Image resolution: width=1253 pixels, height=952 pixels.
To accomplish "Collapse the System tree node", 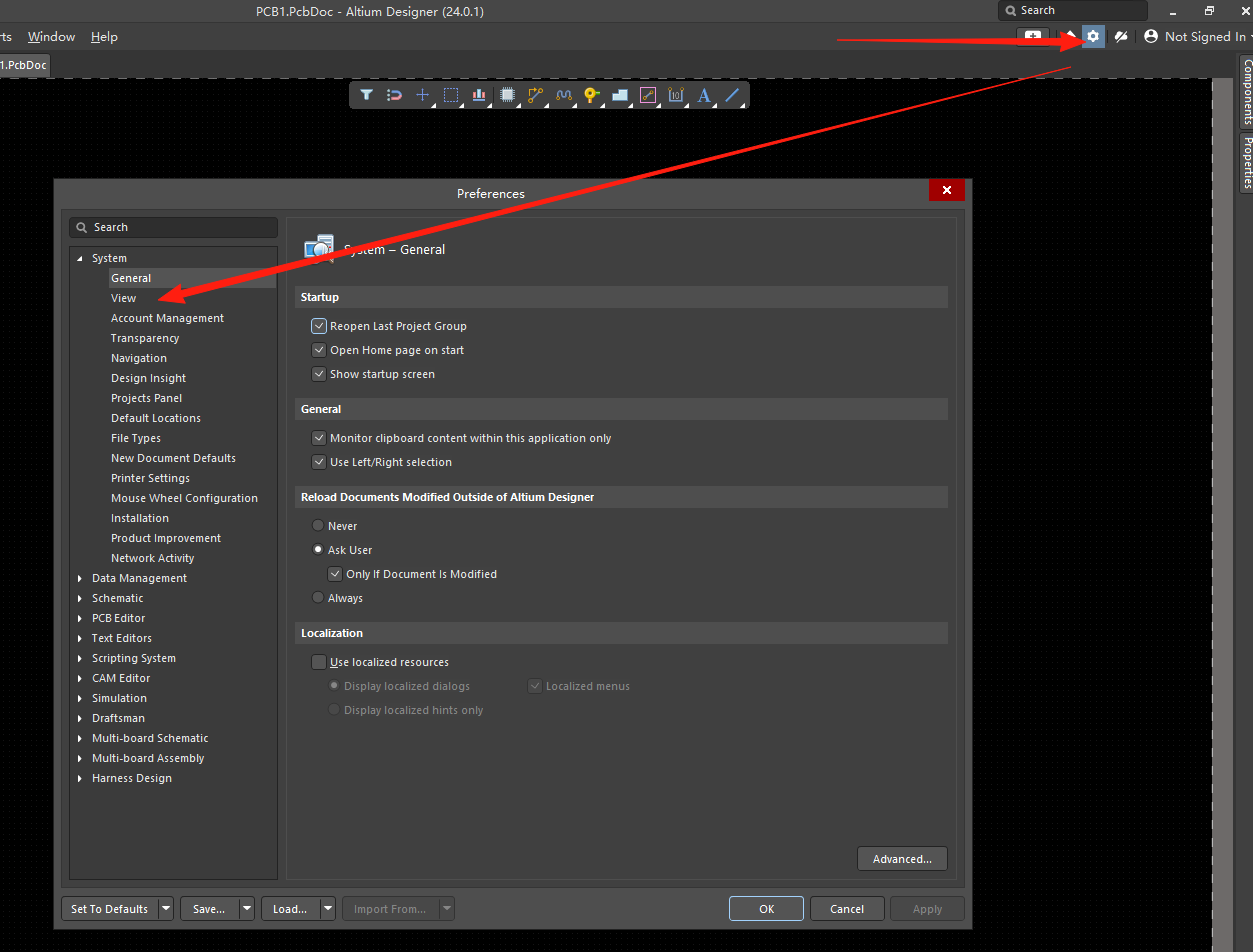I will click(80, 258).
